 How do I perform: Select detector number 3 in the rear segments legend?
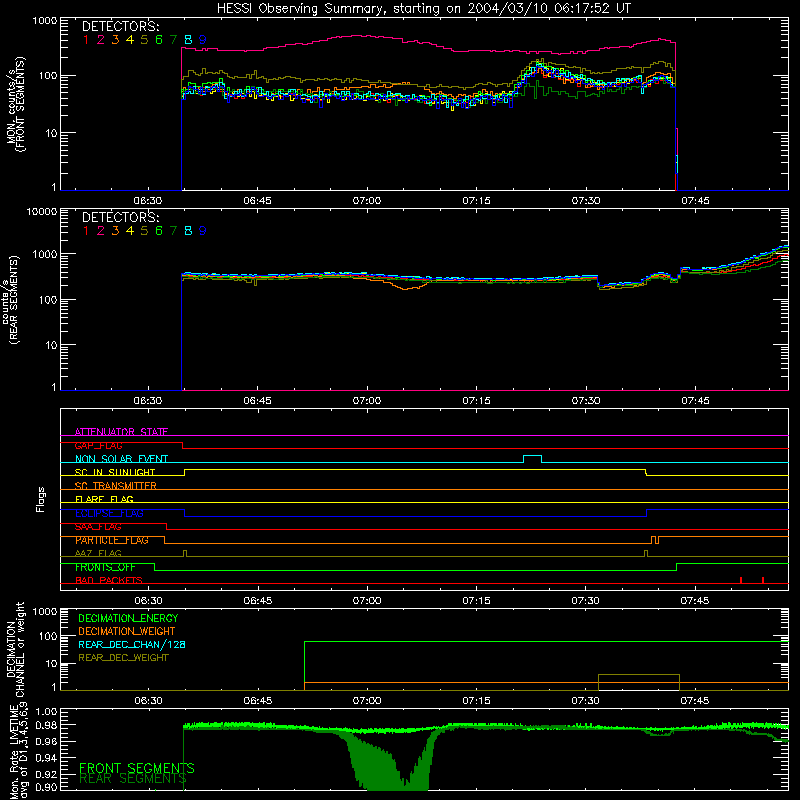coord(115,231)
